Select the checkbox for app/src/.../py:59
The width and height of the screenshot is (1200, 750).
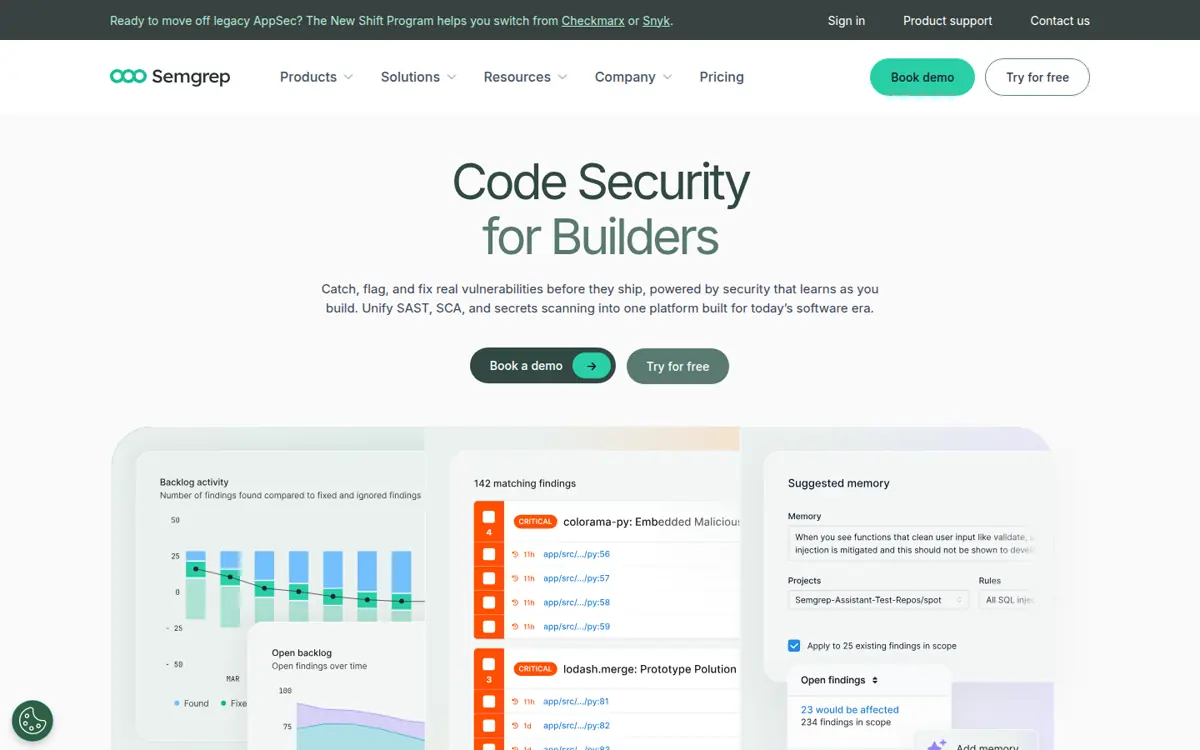(x=489, y=626)
